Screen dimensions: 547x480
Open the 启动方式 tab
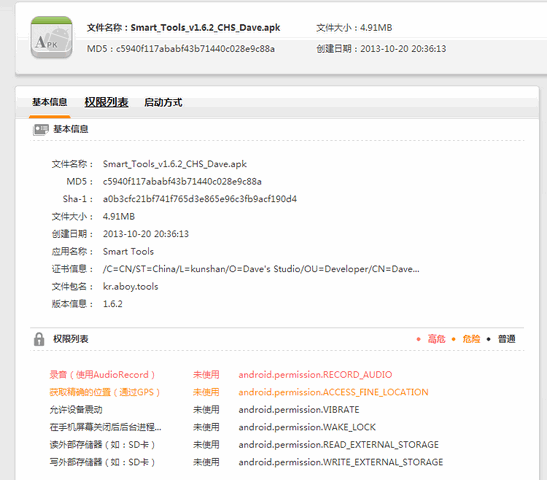[x=163, y=103]
